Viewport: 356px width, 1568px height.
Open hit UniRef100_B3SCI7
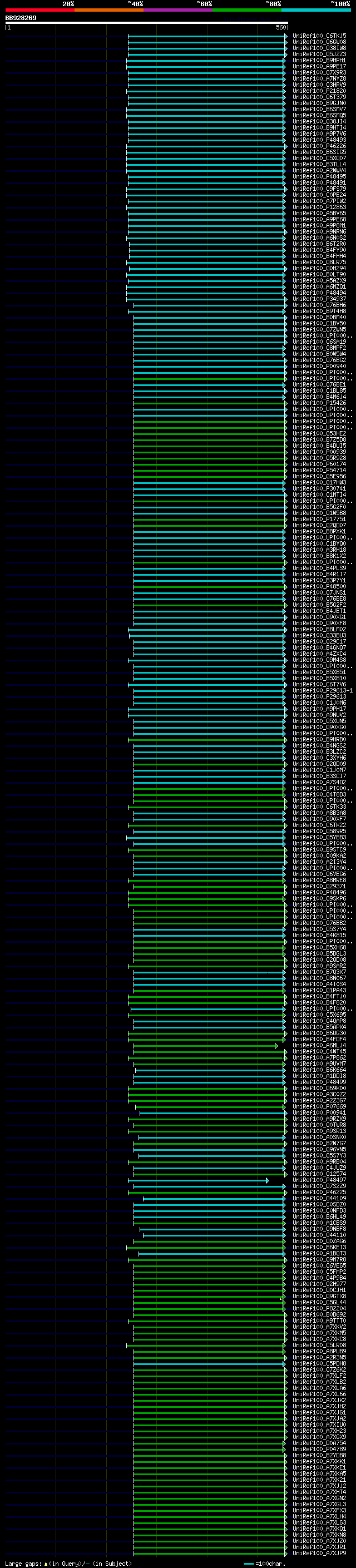coord(319,776)
